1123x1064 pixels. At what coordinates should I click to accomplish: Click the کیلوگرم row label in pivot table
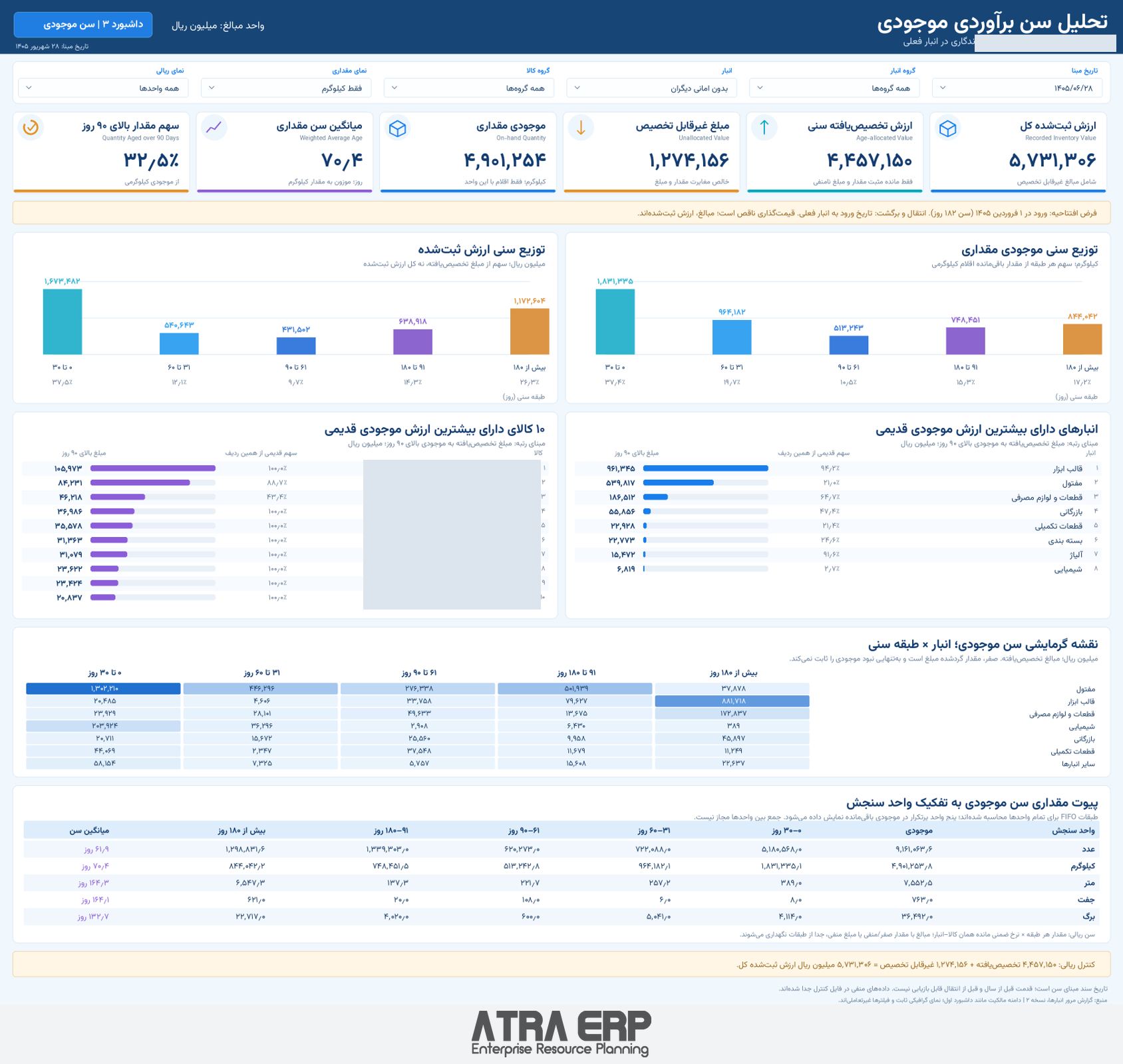click(1082, 866)
